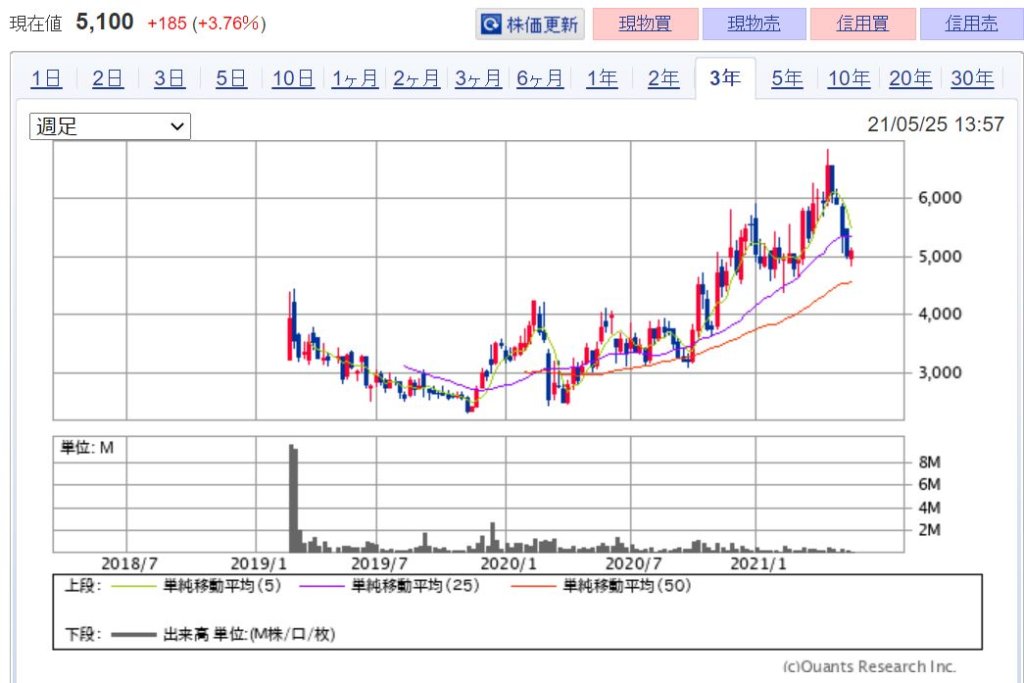Image resolution: width=1024 pixels, height=683 pixels.
Task: Show the 20年 chart period
Action: 910,78
